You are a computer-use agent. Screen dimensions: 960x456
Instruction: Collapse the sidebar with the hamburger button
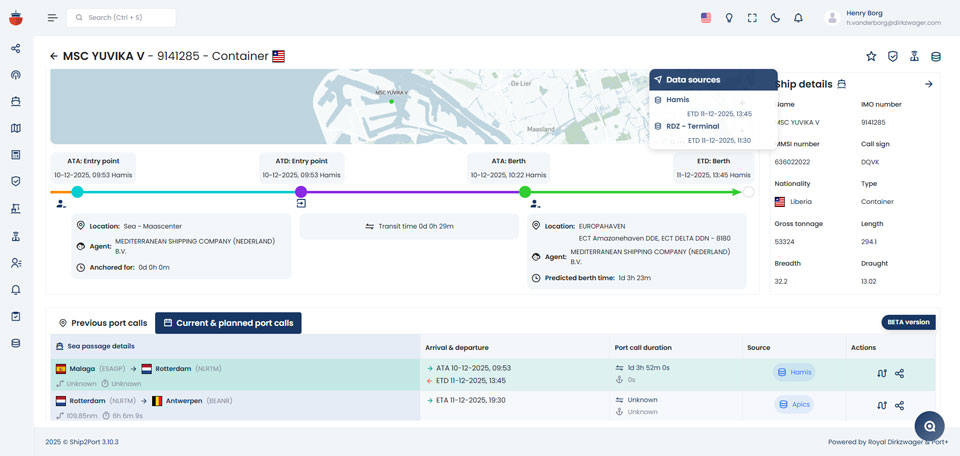click(x=52, y=18)
